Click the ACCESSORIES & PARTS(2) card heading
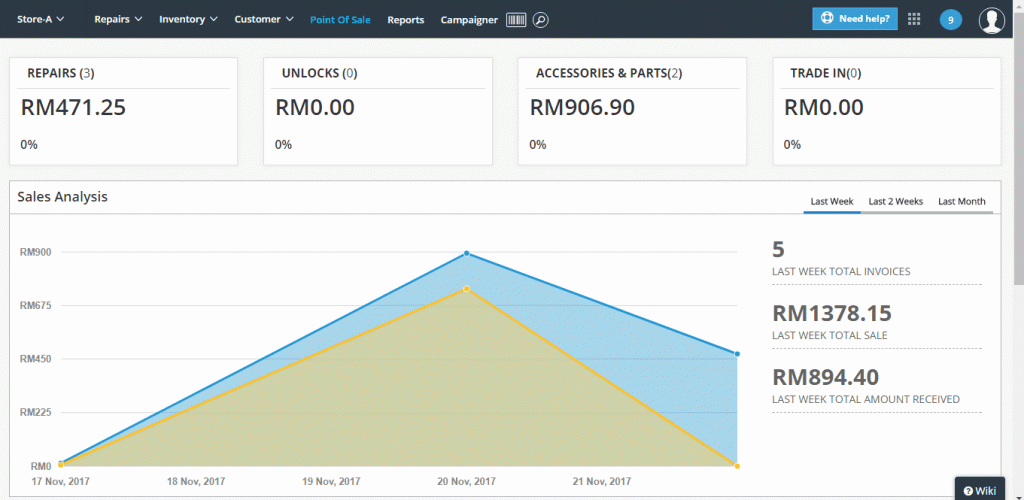Viewport: 1024px width, 500px height. [609, 73]
